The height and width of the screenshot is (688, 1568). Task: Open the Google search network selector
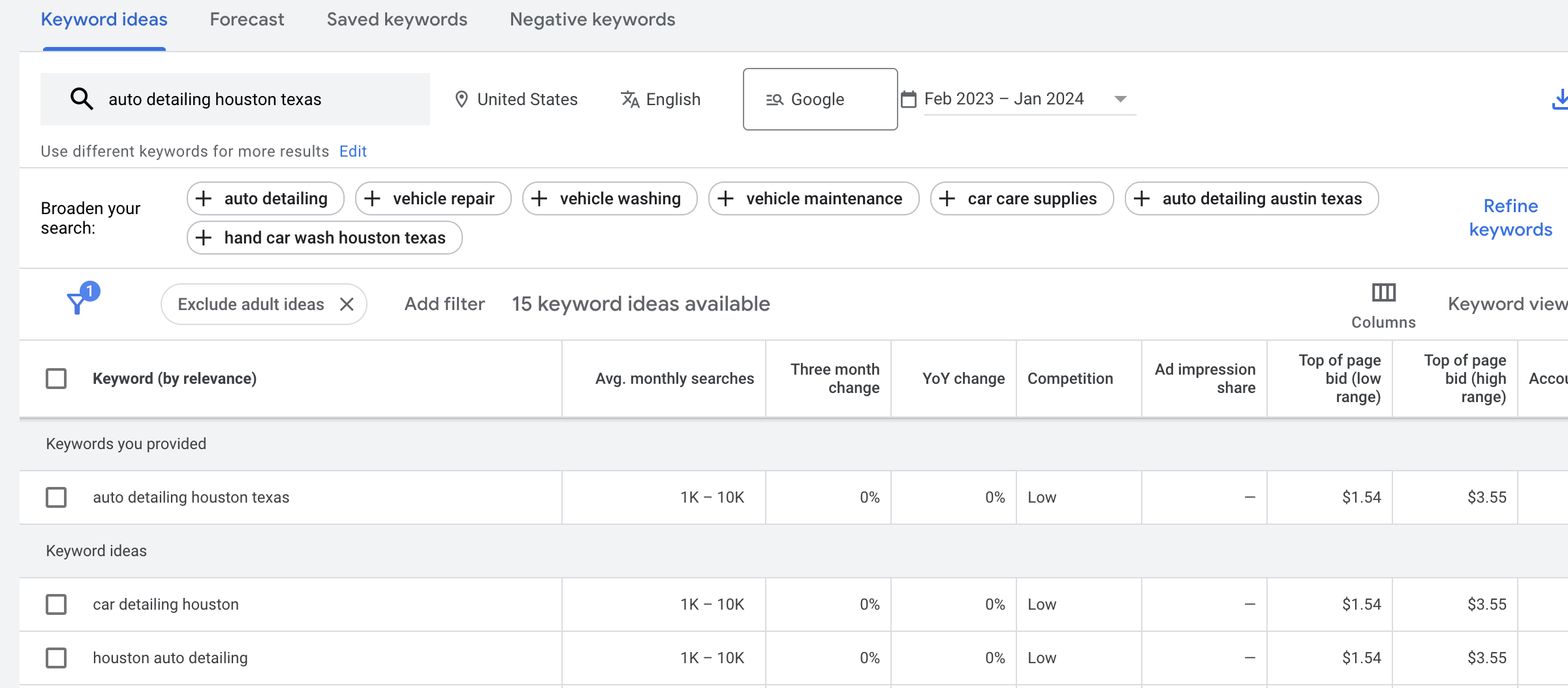[819, 99]
